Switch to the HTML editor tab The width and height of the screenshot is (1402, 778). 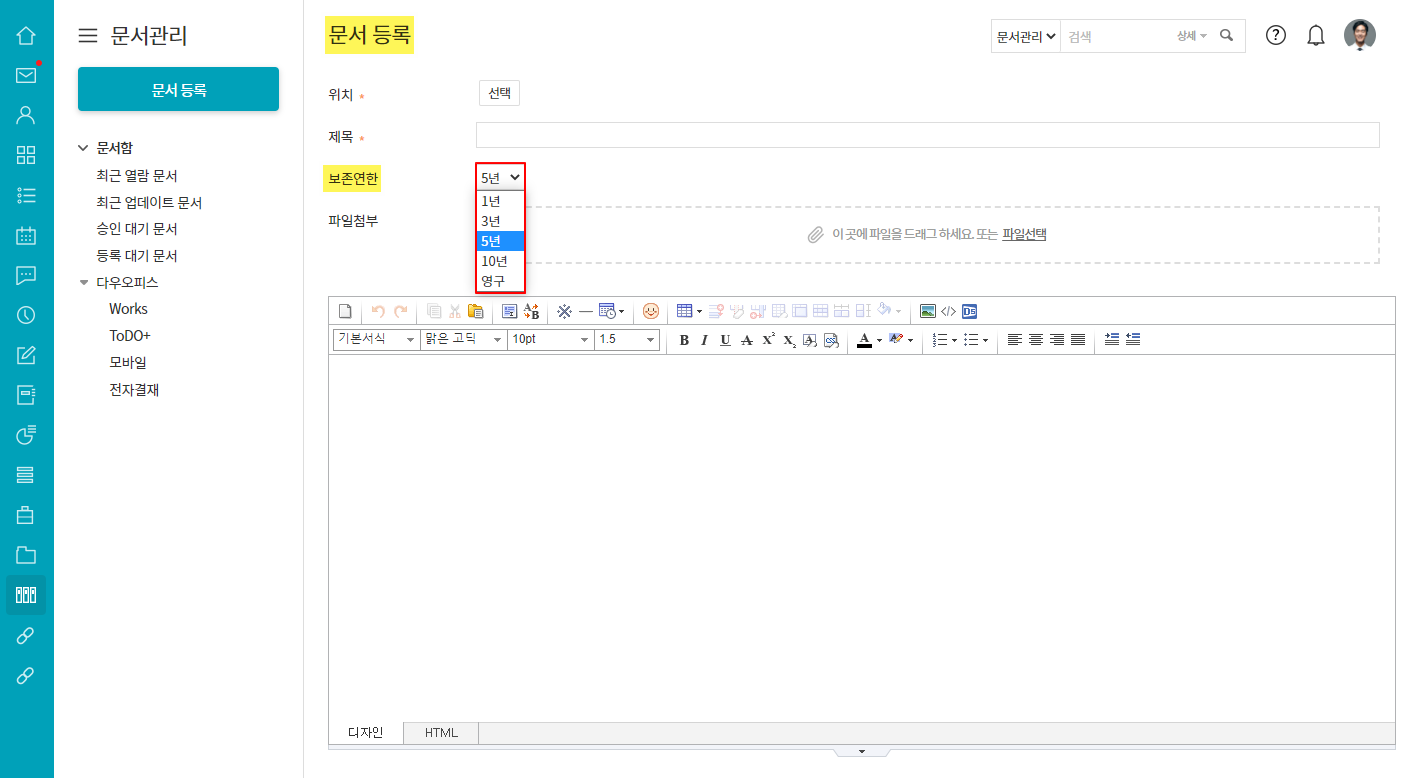pyautogui.click(x=441, y=733)
